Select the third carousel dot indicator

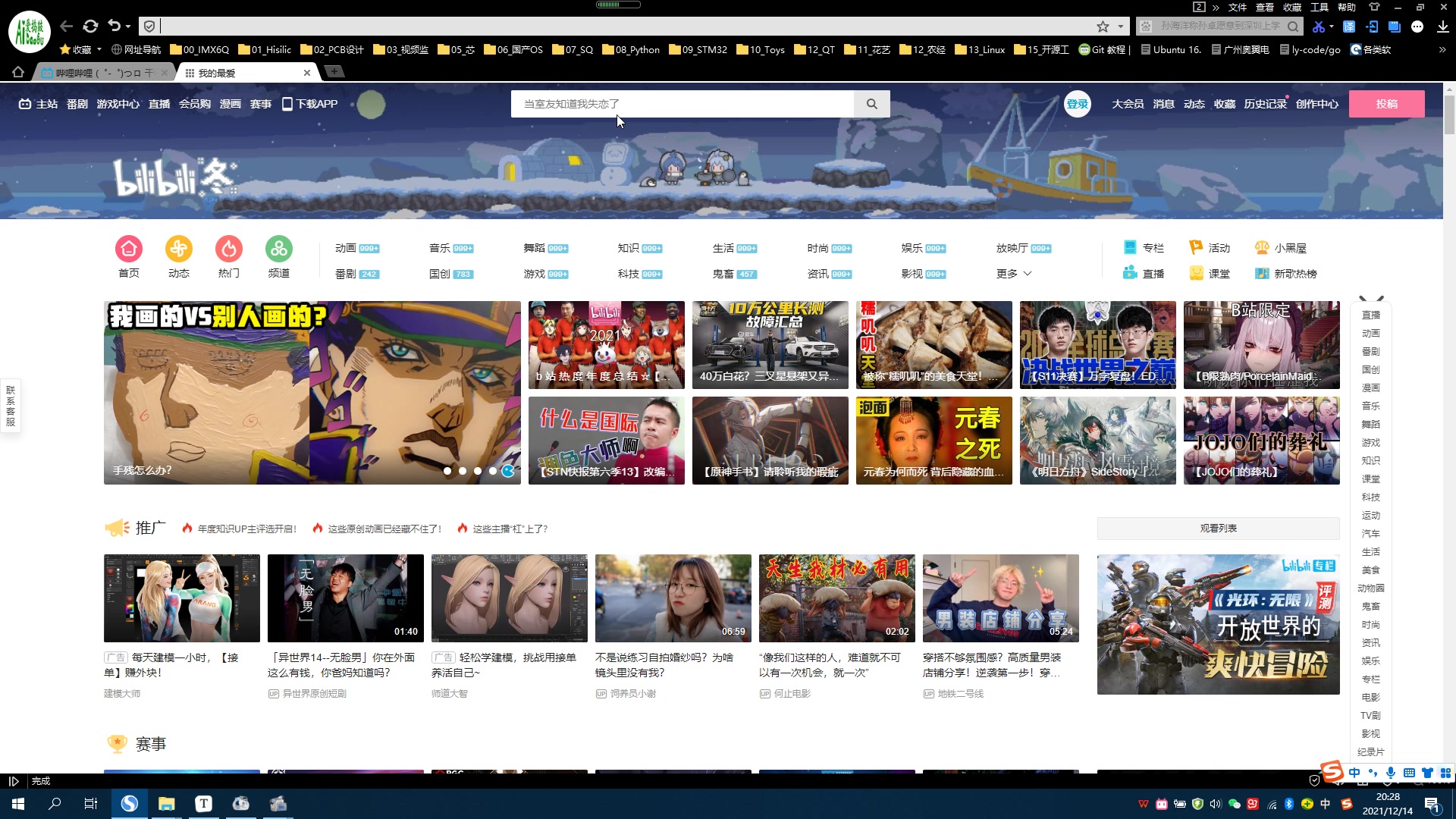pos(478,471)
